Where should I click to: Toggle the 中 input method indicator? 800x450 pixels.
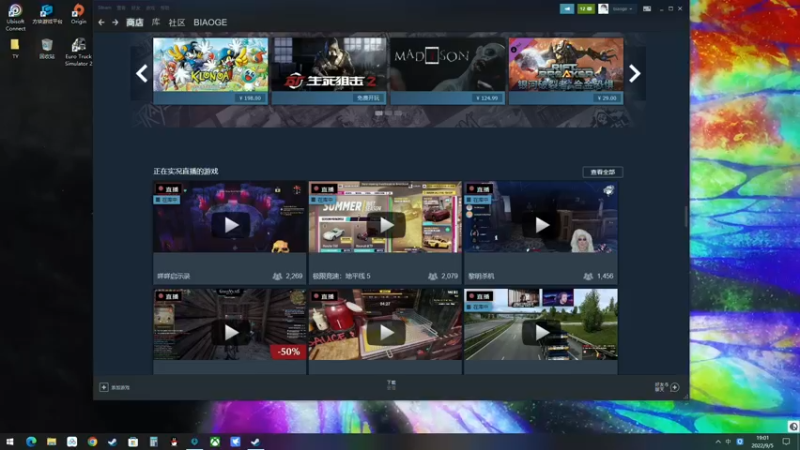[x=728, y=442]
